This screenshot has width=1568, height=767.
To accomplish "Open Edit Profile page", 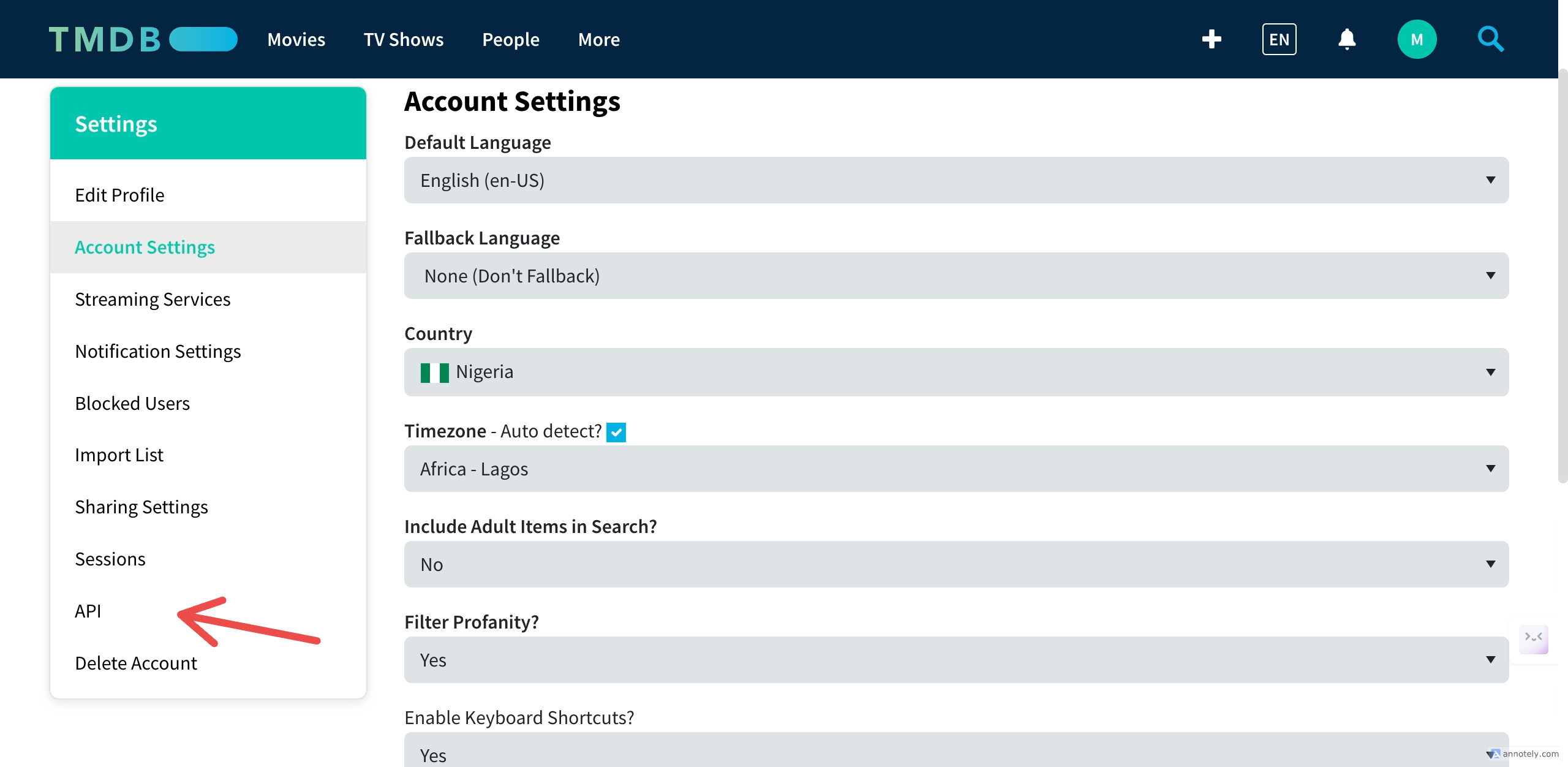I will pos(119,195).
